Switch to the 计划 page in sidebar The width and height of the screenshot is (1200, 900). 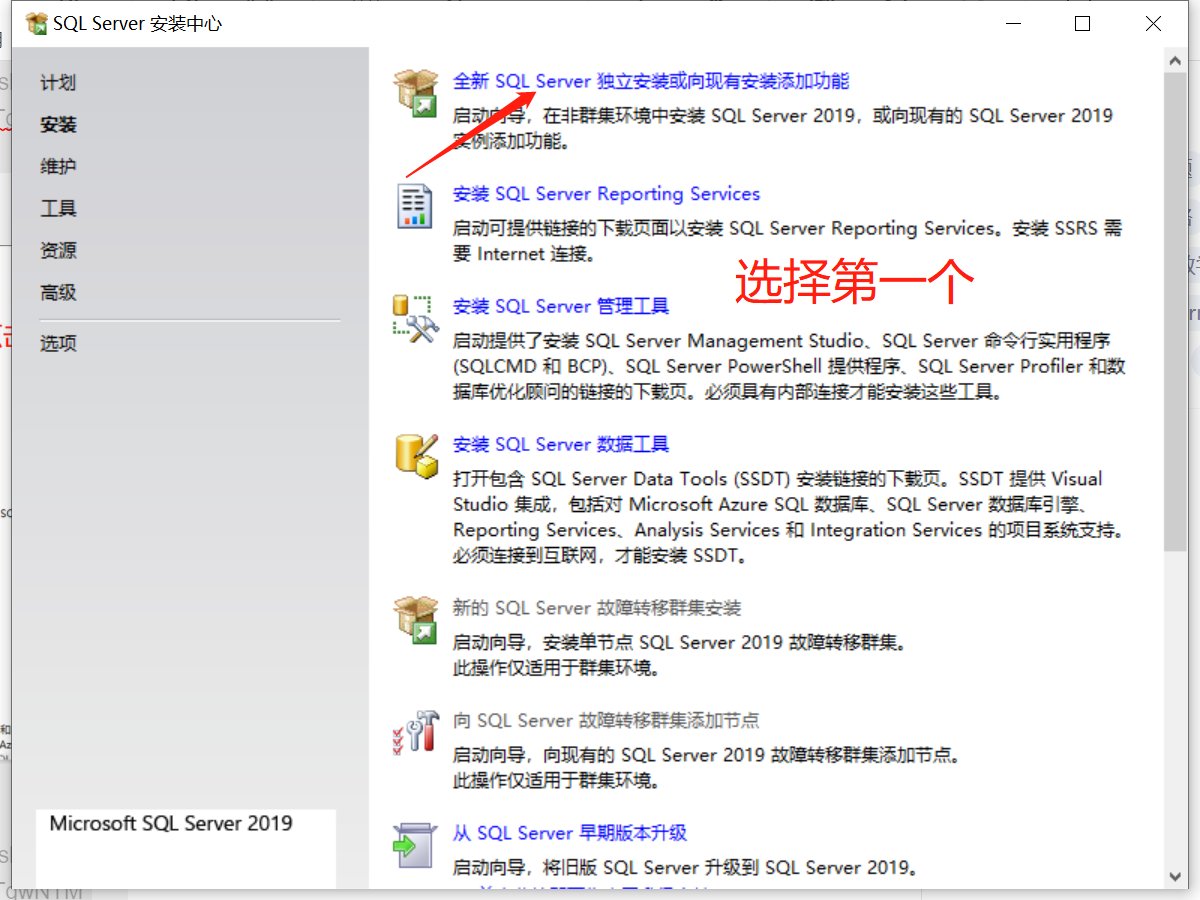[58, 83]
